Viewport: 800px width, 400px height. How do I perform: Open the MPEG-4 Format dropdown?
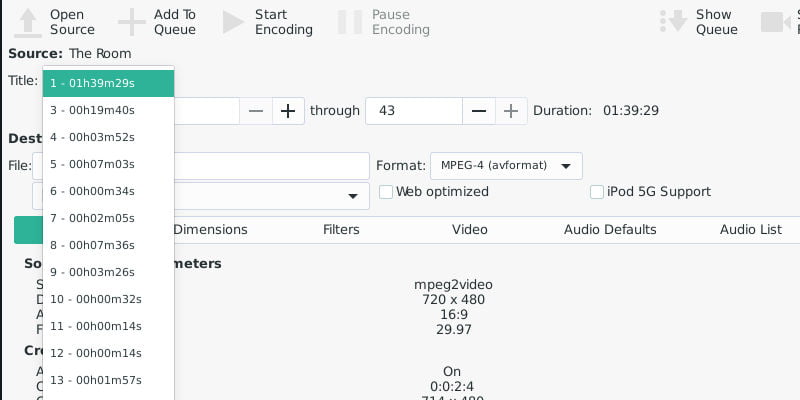click(x=505, y=166)
